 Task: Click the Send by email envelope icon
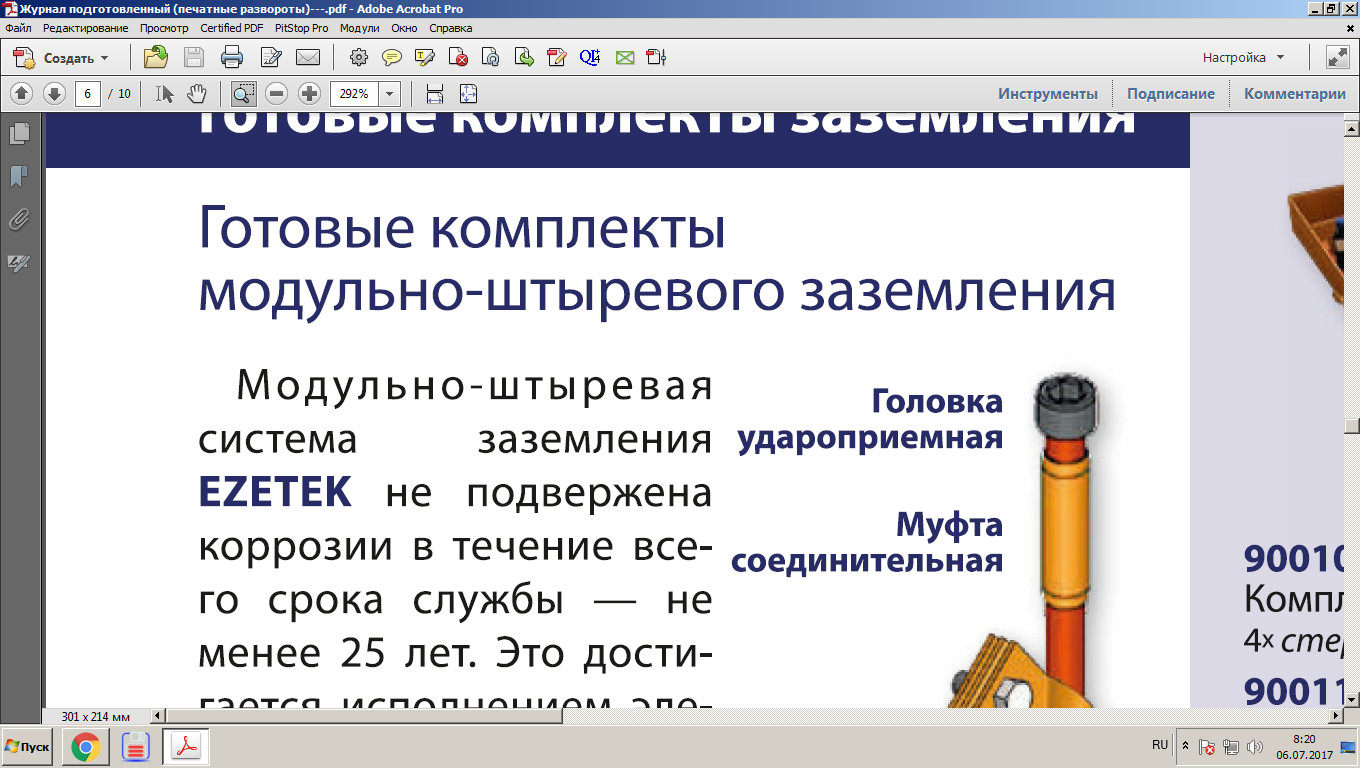tap(307, 57)
